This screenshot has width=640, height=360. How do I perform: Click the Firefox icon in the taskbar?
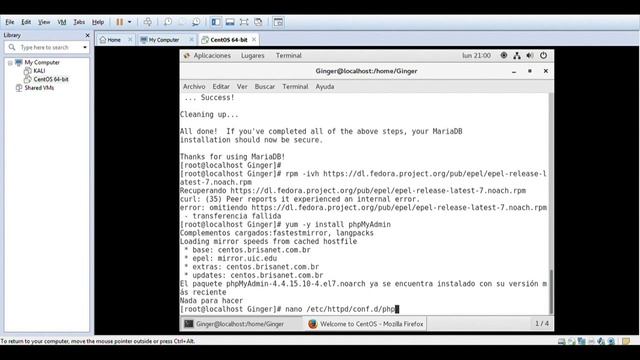(x=313, y=324)
